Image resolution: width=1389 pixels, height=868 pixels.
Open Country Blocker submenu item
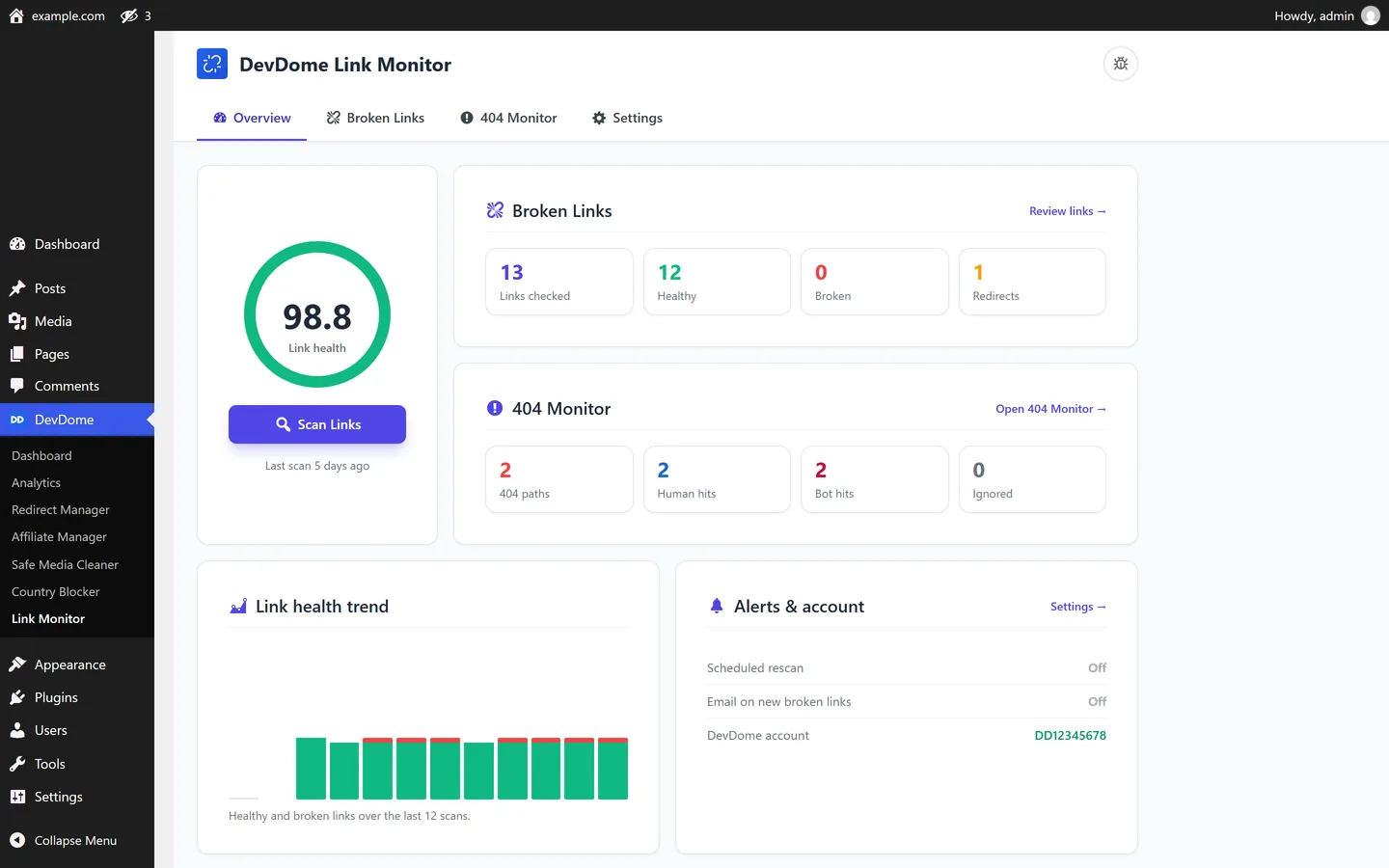[56, 591]
